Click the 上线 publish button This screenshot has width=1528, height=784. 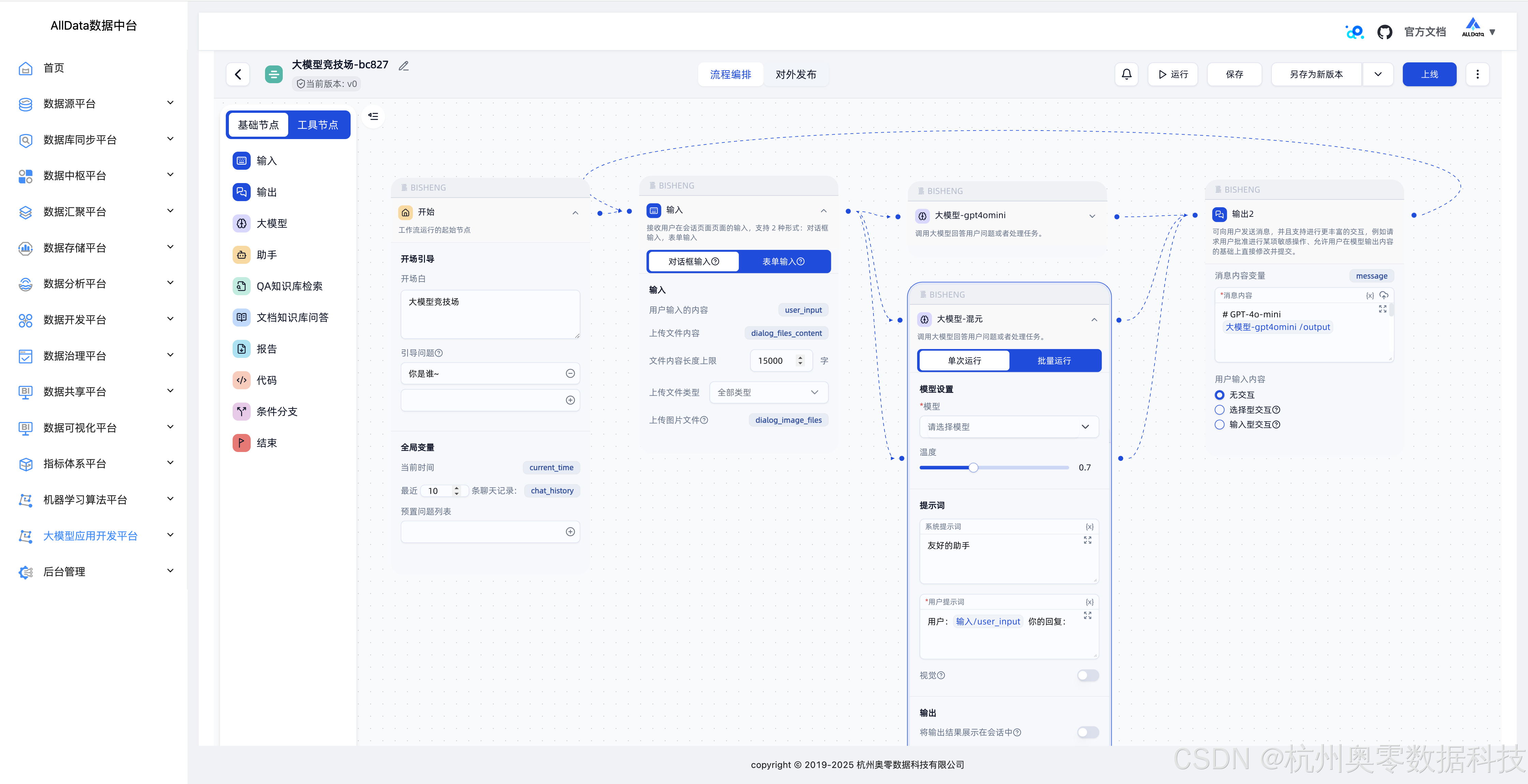1429,74
